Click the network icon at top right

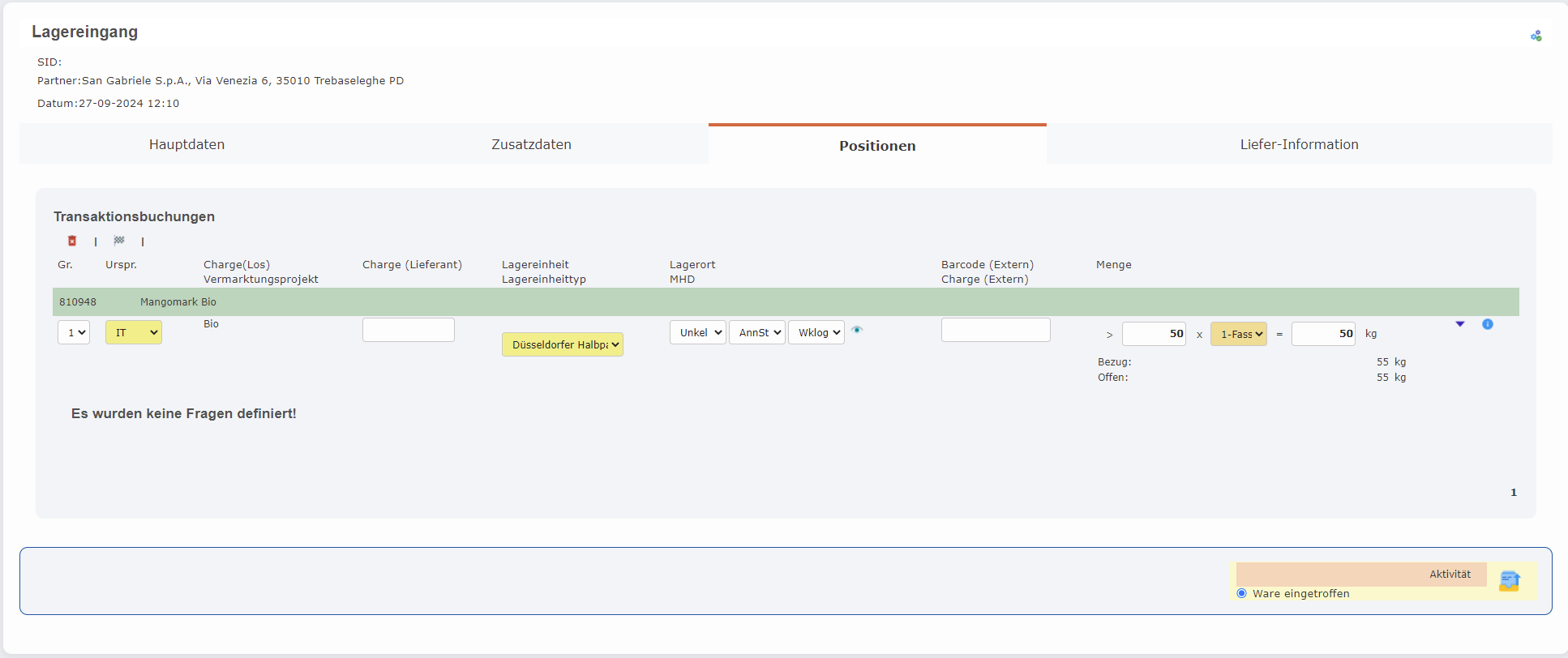[x=1536, y=36]
